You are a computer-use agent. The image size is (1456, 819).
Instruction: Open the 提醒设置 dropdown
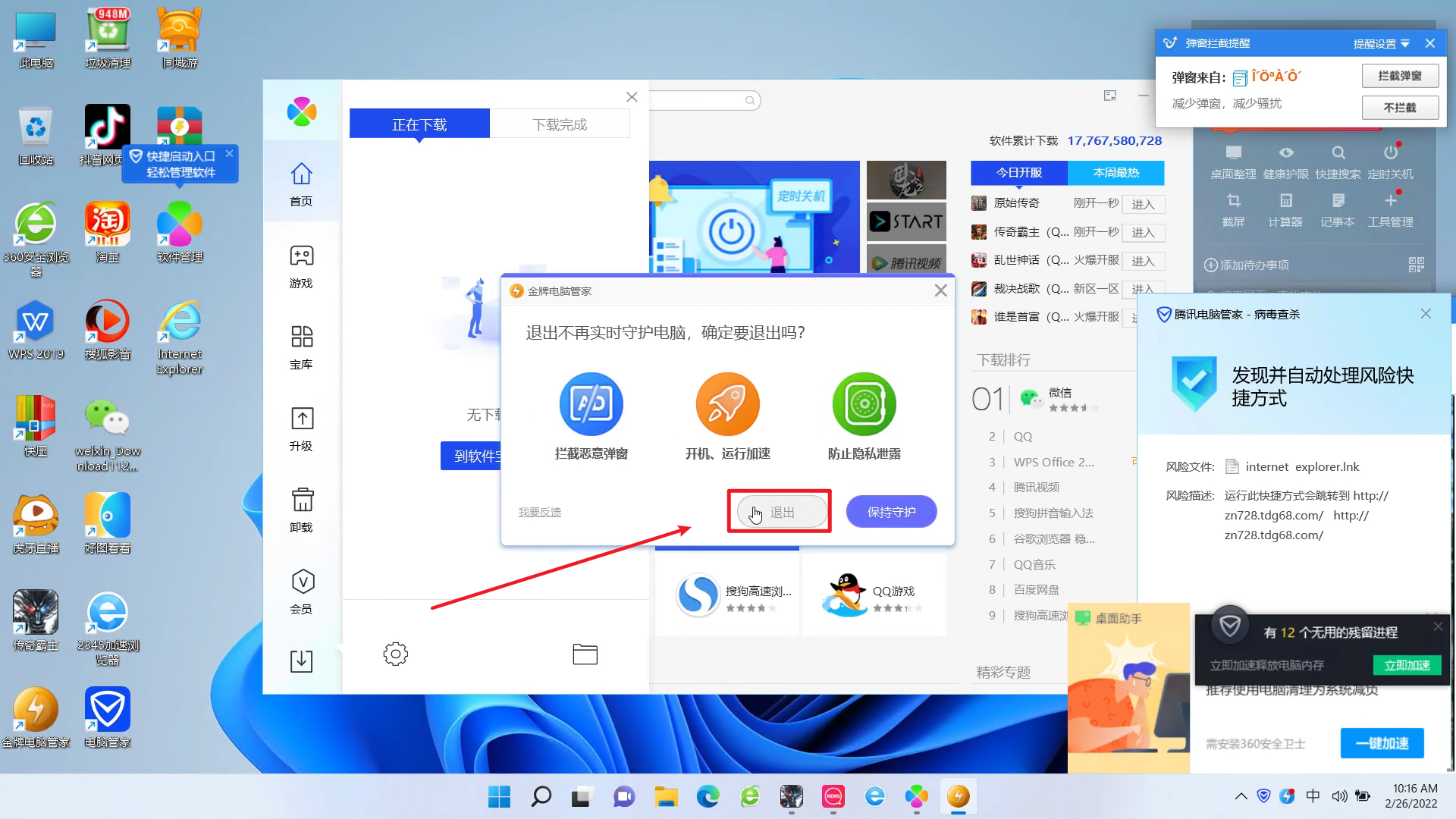(x=1381, y=44)
